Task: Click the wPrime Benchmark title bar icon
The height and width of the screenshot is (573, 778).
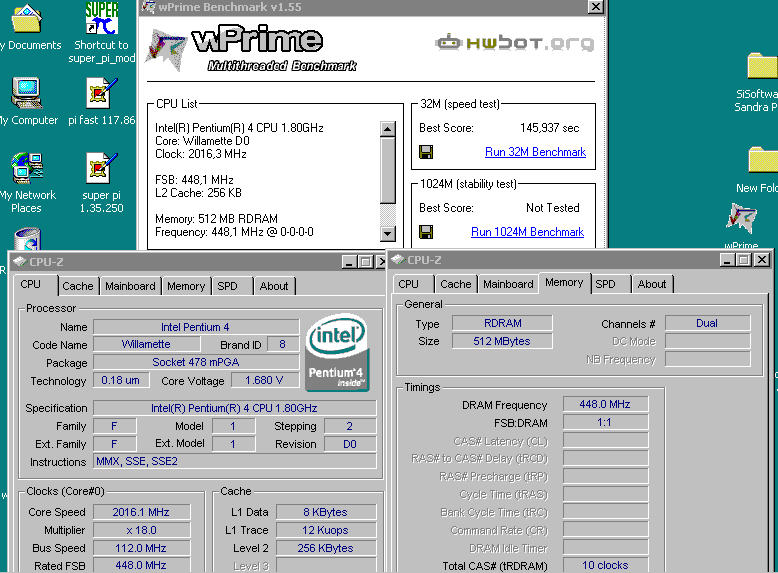Action: [148, 7]
